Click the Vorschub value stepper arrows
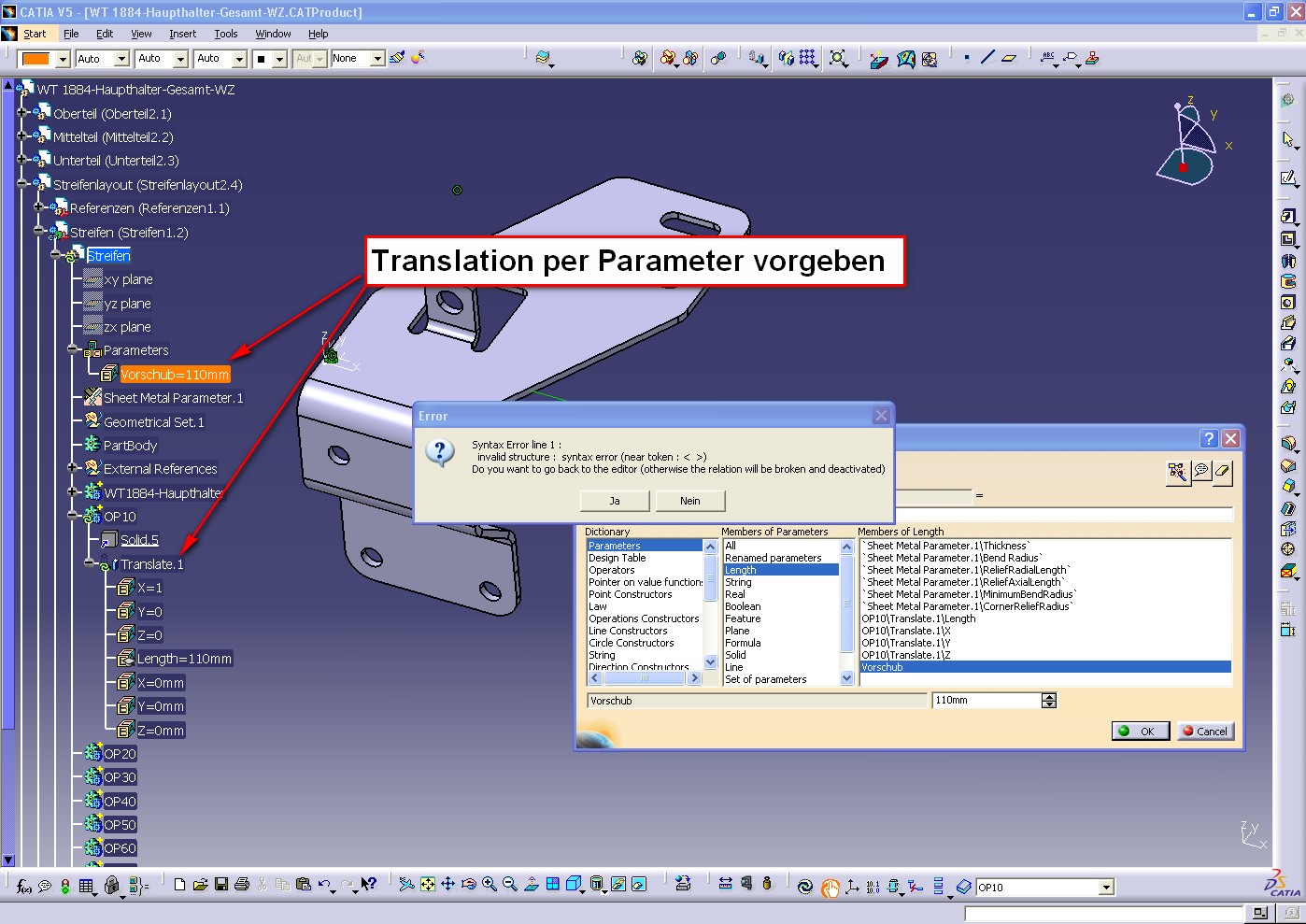The width and height of the screenshot is (1306, 924). click(1049, 700)
